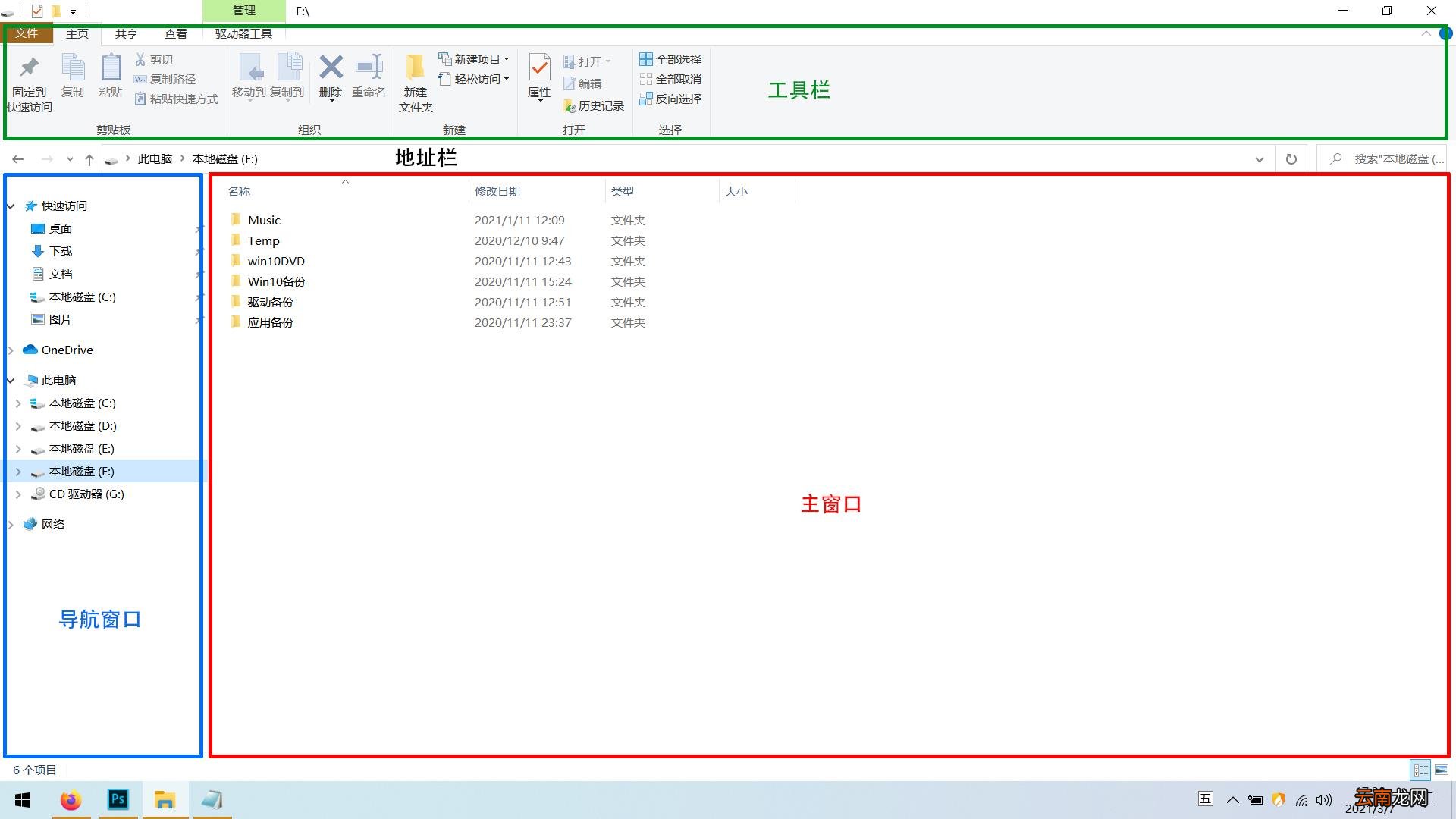Sort by 修改日期 column header
Screen dimensions: 1456x819
point(497,191)
